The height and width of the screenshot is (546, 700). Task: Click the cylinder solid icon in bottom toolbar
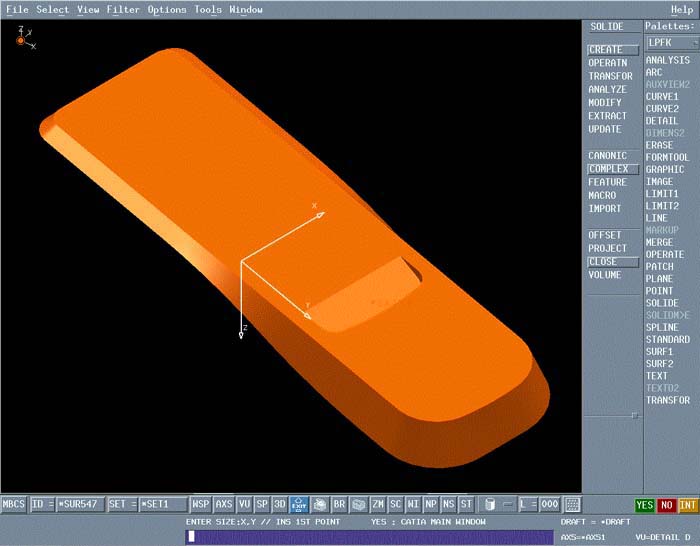(489, 505)
